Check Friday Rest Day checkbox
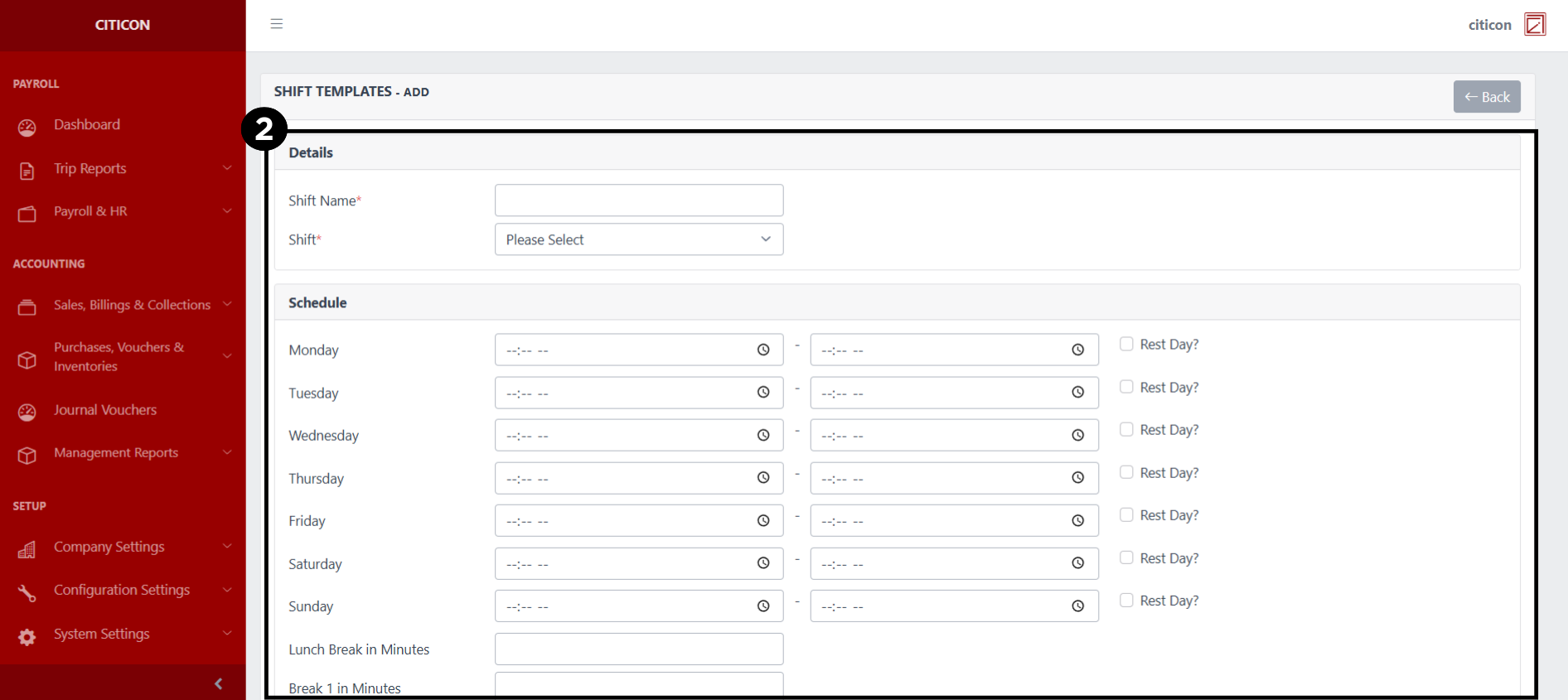This screenshot has width=1568, height=700. point(1126,514)
